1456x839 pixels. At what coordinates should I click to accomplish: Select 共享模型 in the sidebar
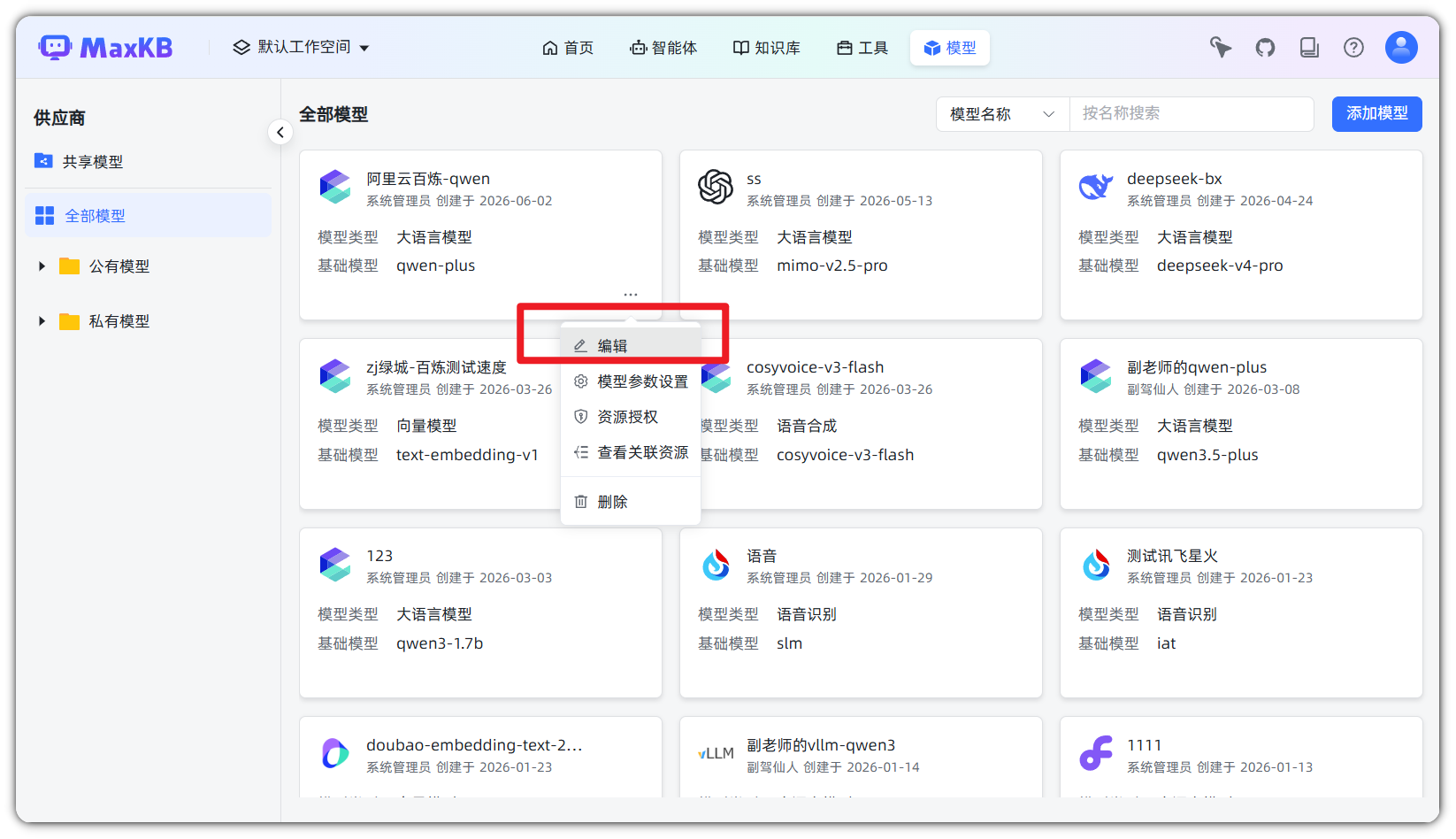(149, 161)
